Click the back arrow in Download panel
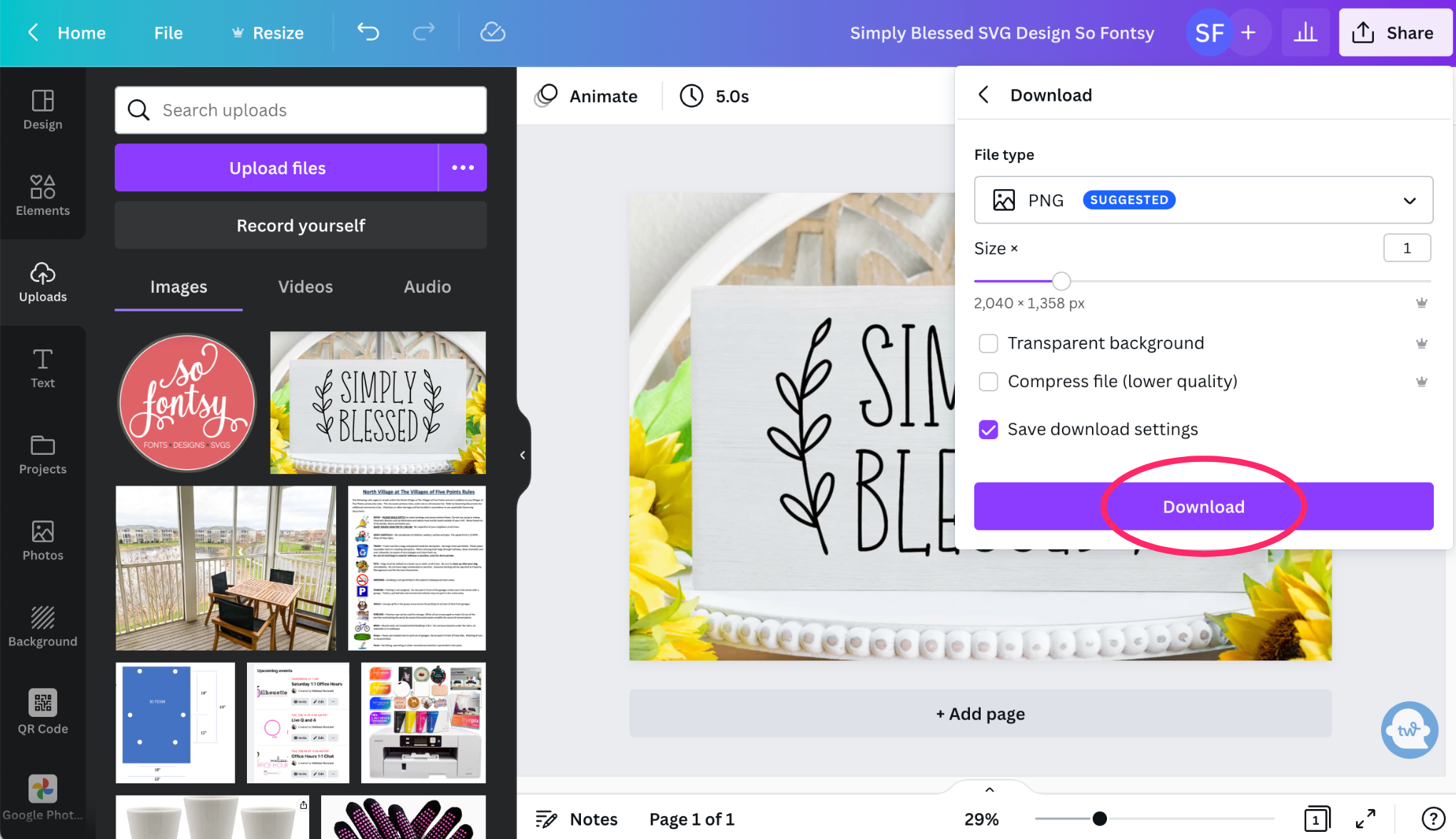 [x=984, y=94]
